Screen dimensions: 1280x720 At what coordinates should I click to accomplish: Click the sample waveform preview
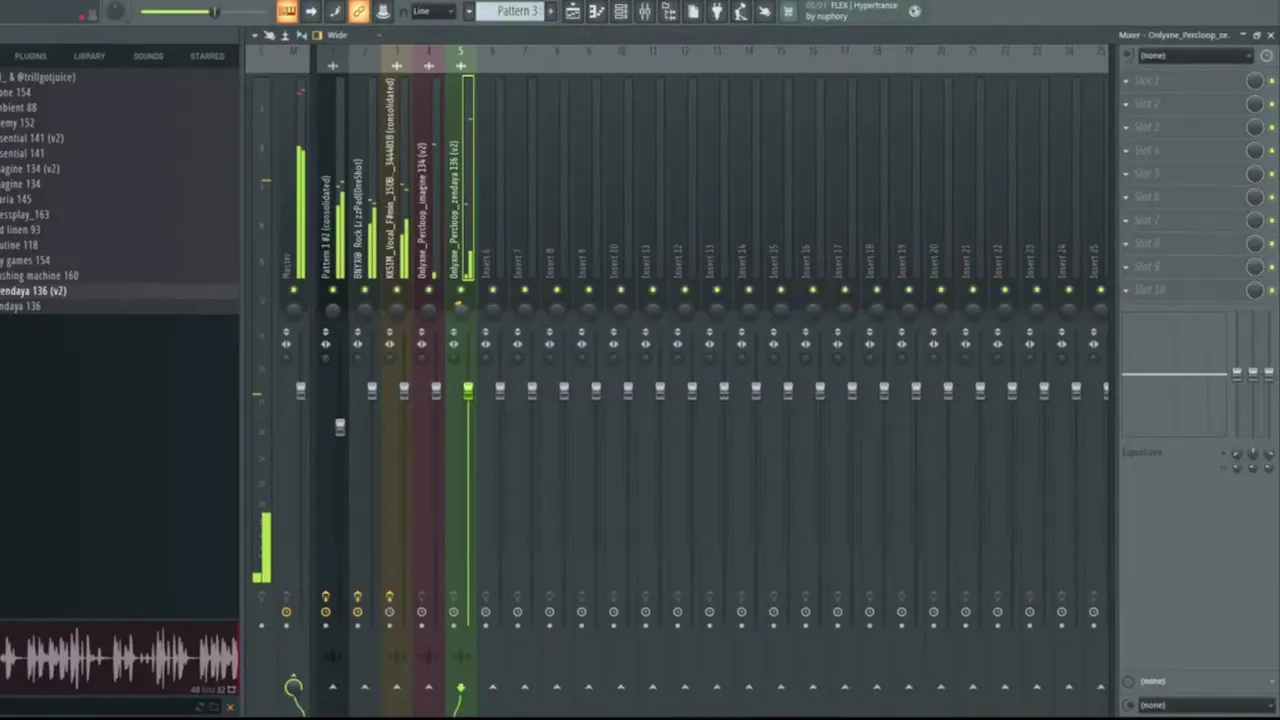(120, 659)
